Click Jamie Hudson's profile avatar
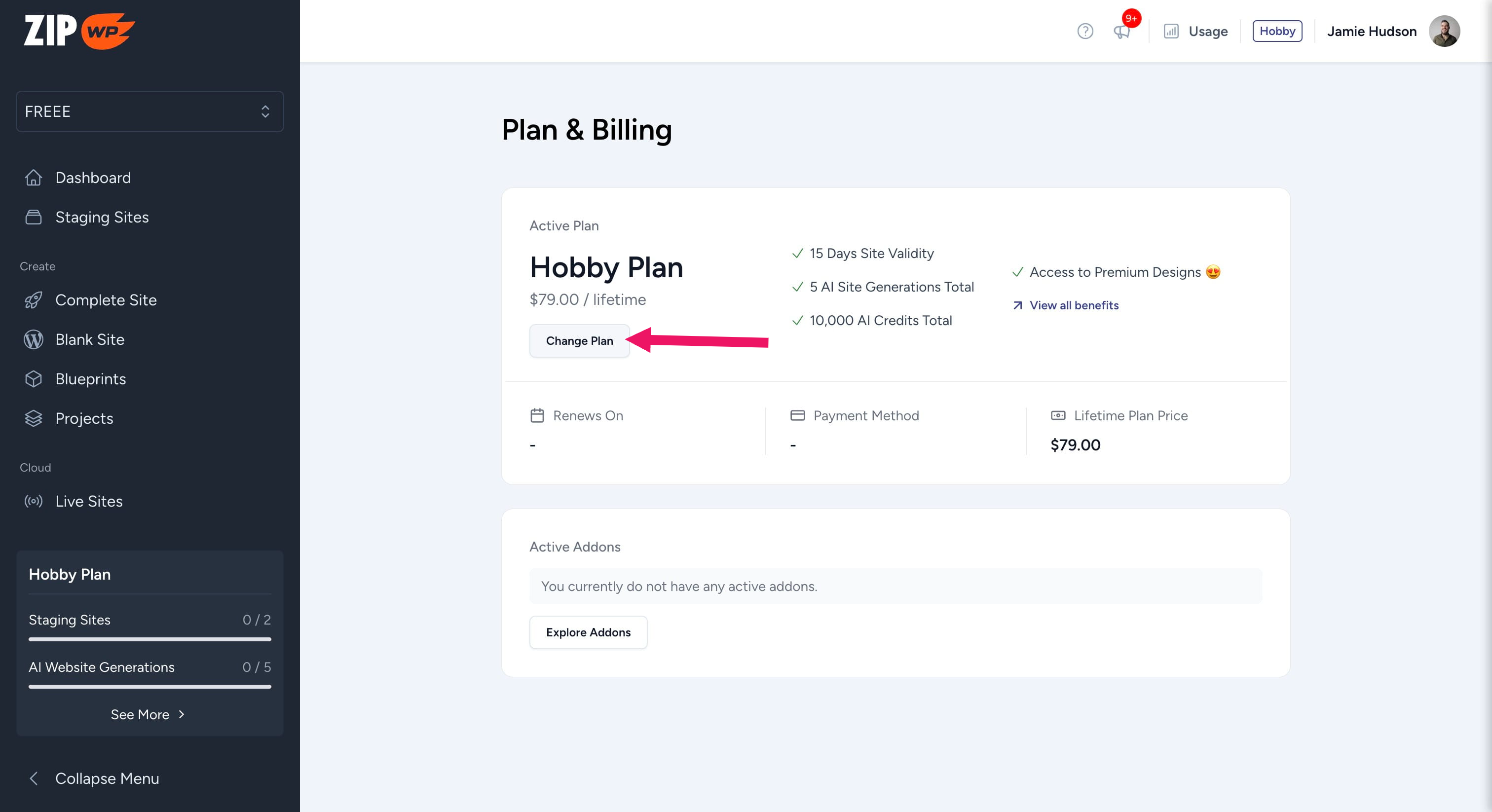This screenshot has width=1492, height=812. [x=1444, y=31]
